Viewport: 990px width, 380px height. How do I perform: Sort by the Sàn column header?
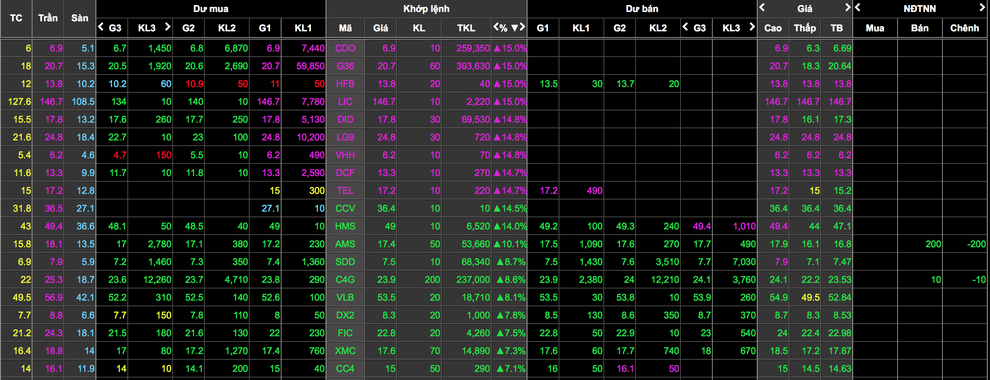pos(80,18)
